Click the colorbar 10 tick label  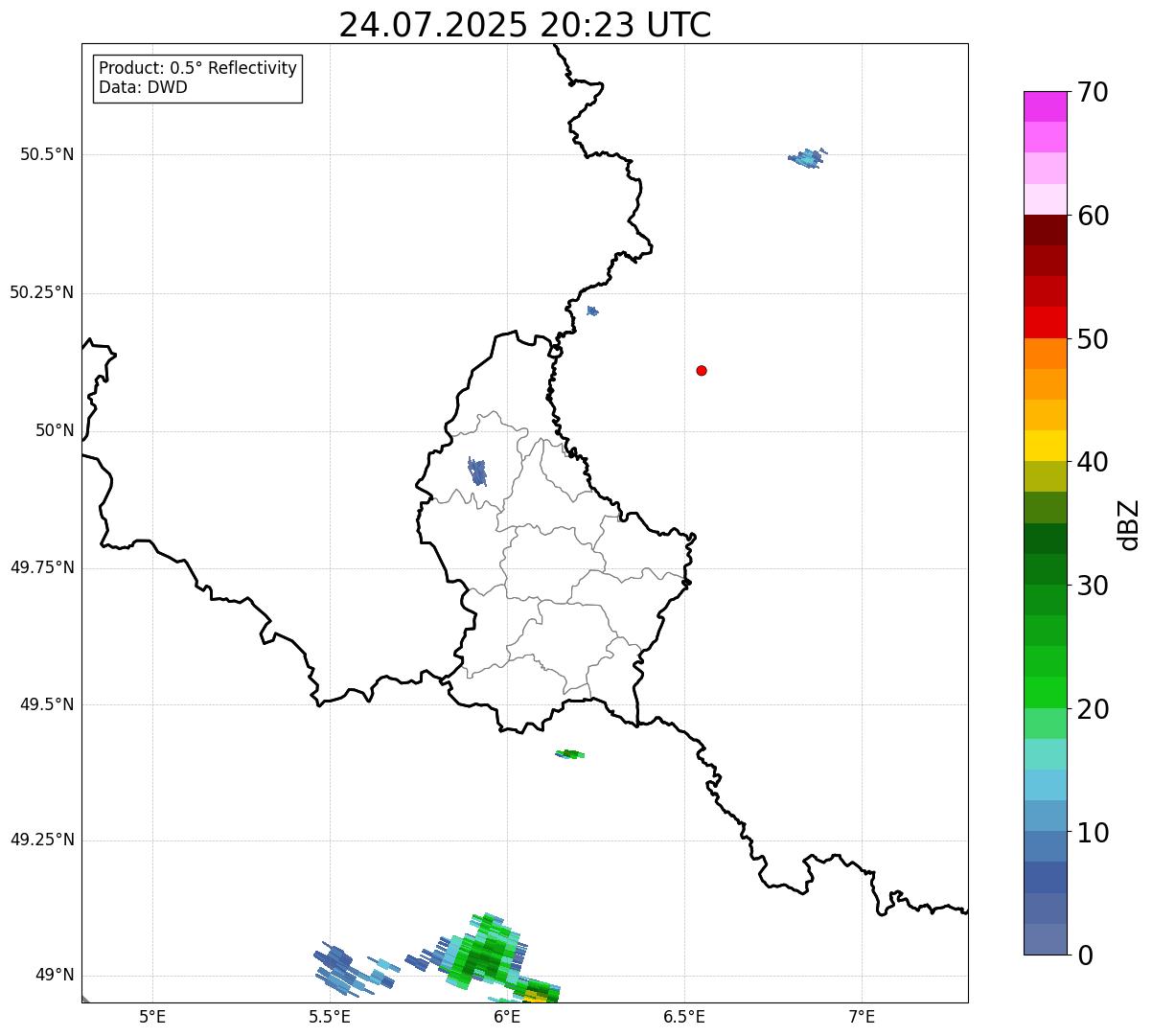click(1094, 832)
